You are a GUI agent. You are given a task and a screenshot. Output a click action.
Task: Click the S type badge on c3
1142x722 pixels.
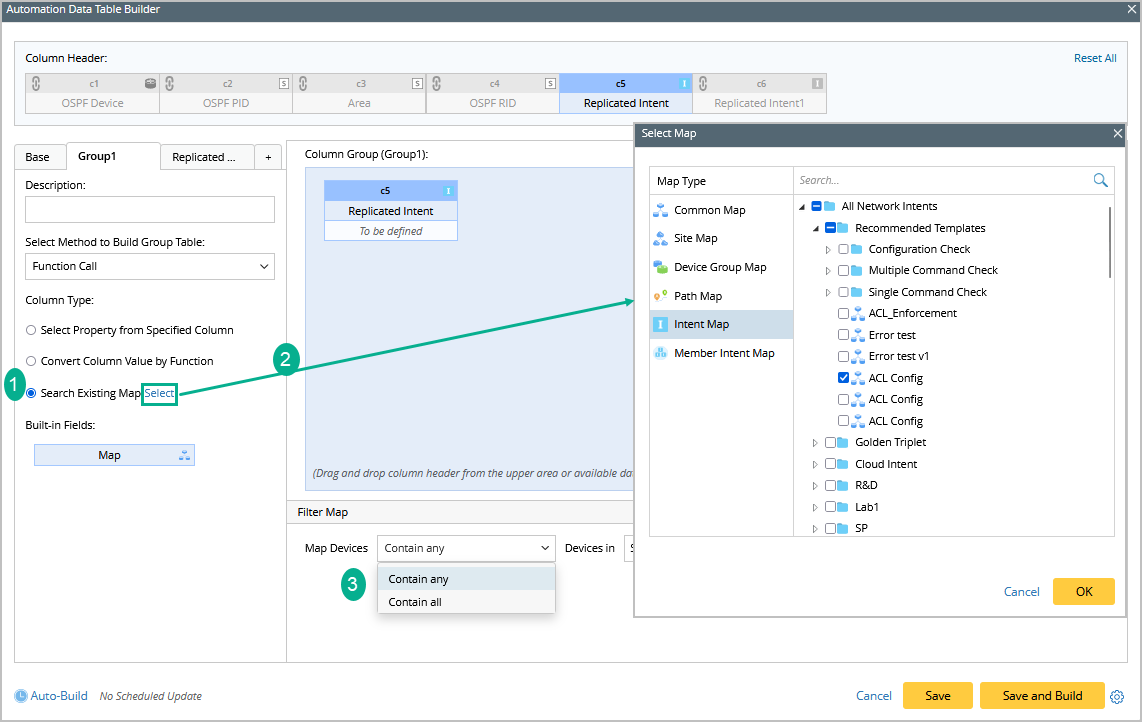[417, 84]
